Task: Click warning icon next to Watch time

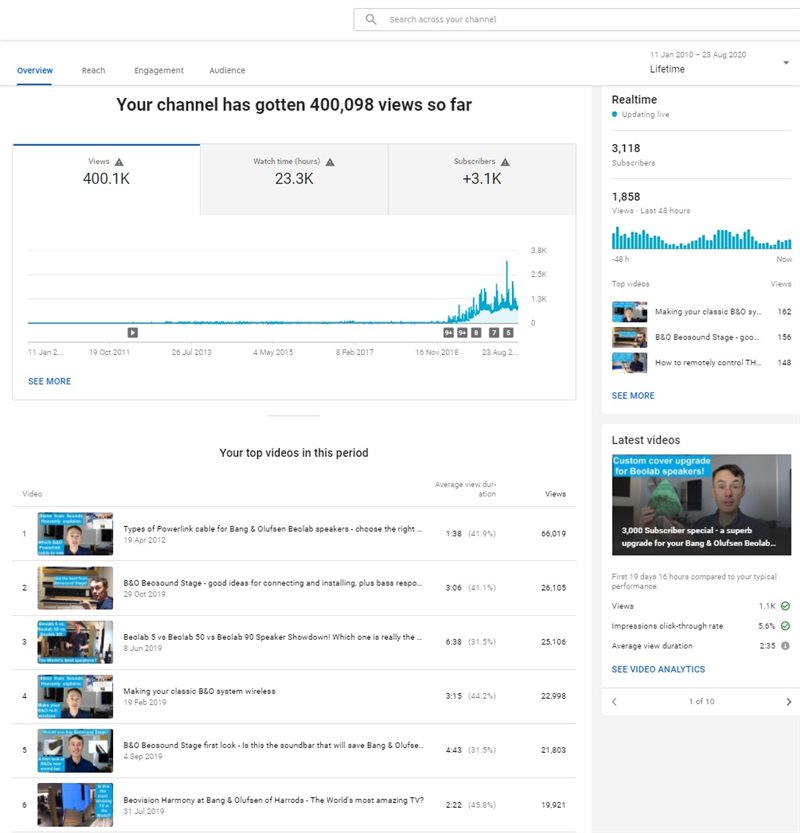Action: click(x=330, y=162)
